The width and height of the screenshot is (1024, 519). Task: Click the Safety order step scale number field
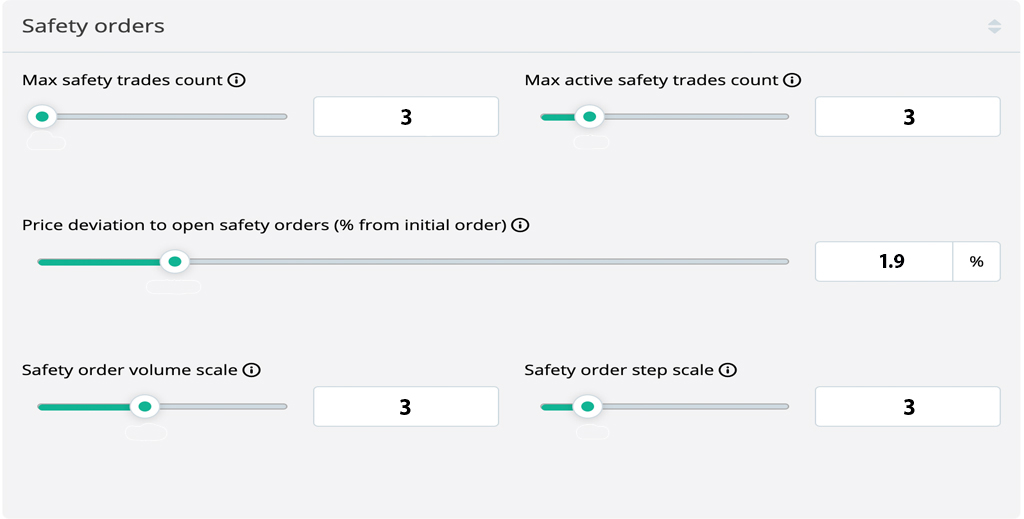pyautogui.click(x=908, y=407)
